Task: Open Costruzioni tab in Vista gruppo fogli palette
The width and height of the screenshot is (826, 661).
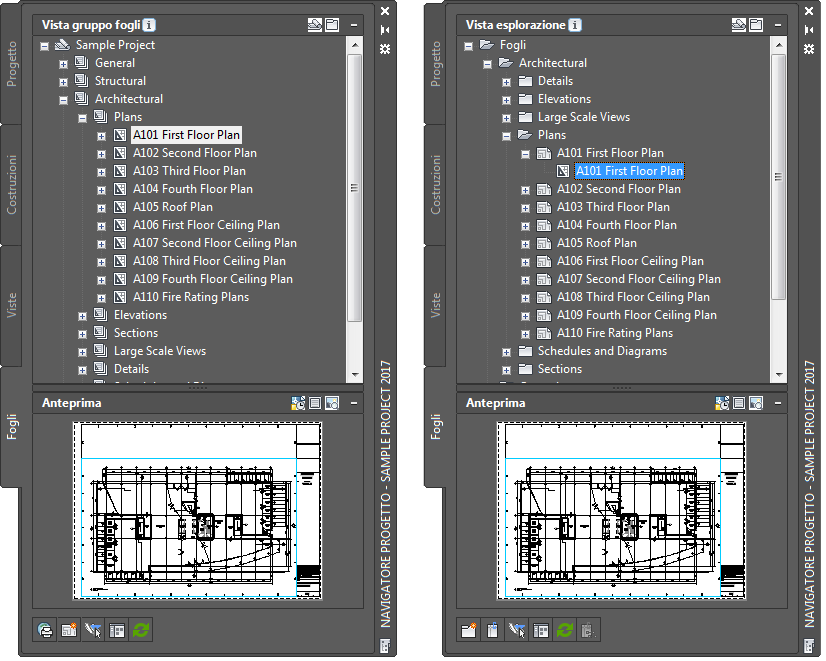Action: coord(12,185)
